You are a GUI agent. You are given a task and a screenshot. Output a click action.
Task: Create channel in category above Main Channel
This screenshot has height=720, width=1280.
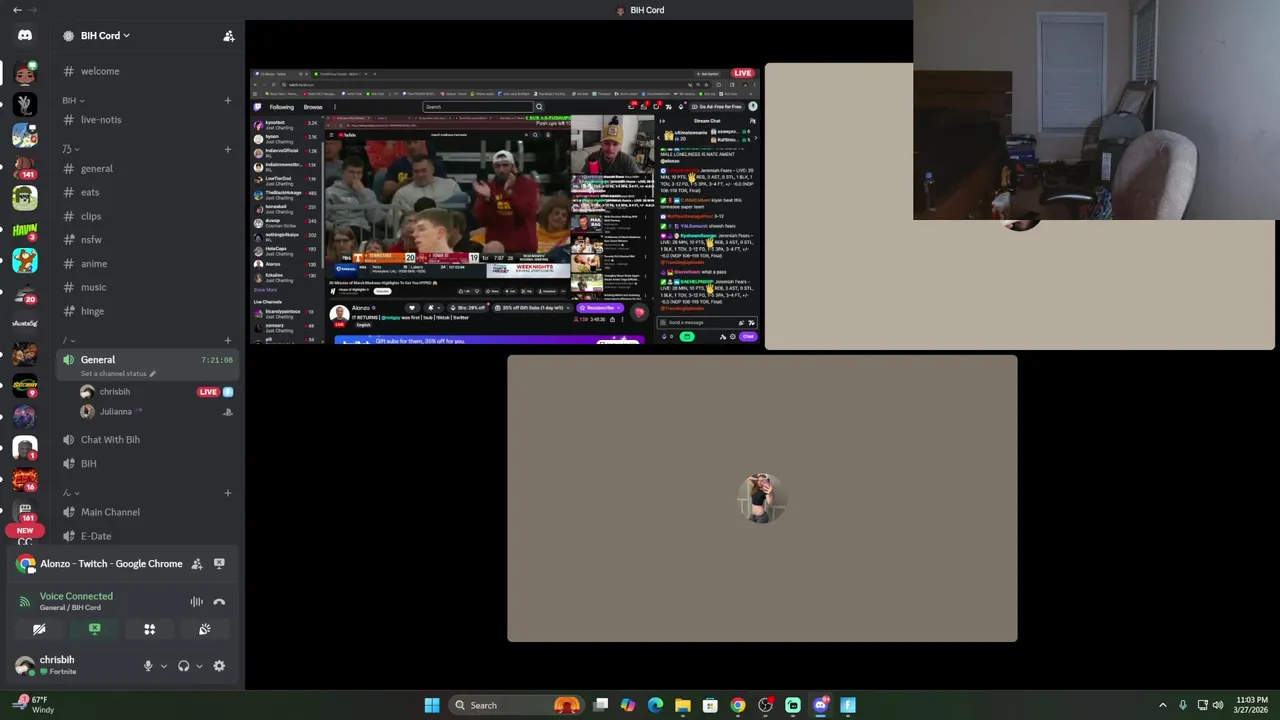[x=227, y=493]
